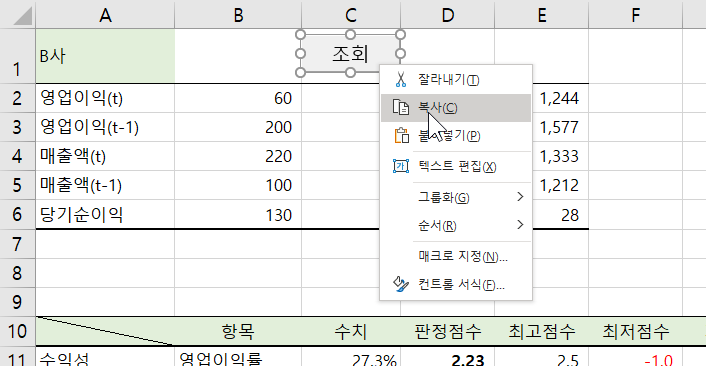Viewport: 706px width, 366px height.
Task: Select row 6 header
Action: pos(17,214)
